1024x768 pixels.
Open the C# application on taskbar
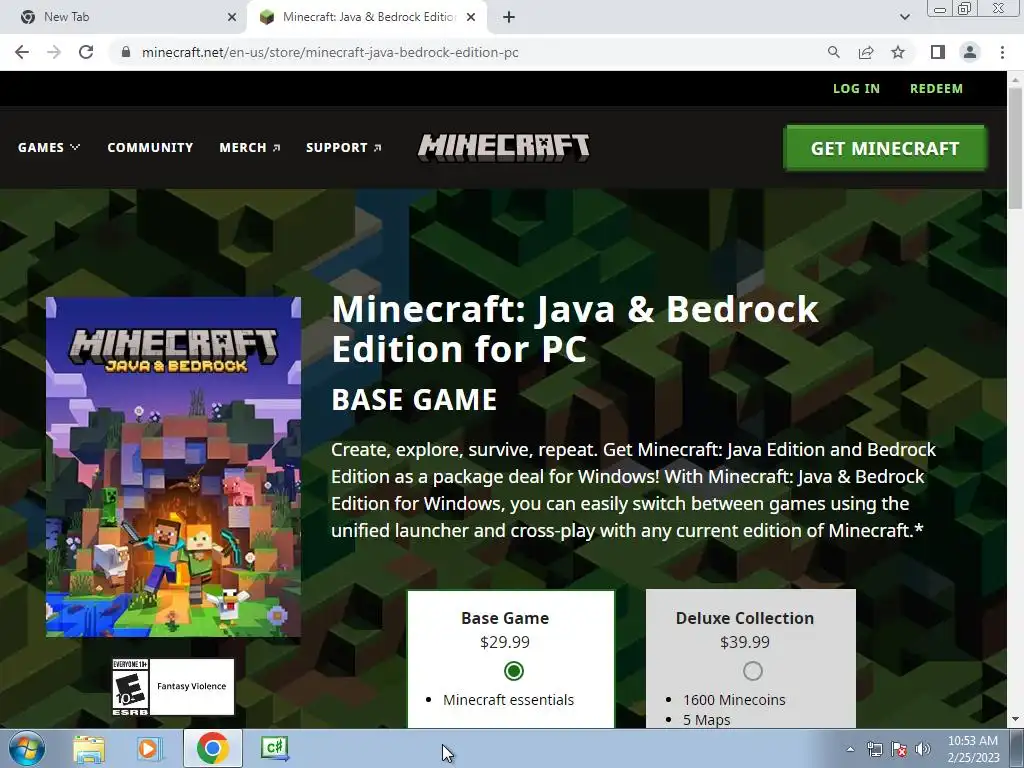pos(274,748)
